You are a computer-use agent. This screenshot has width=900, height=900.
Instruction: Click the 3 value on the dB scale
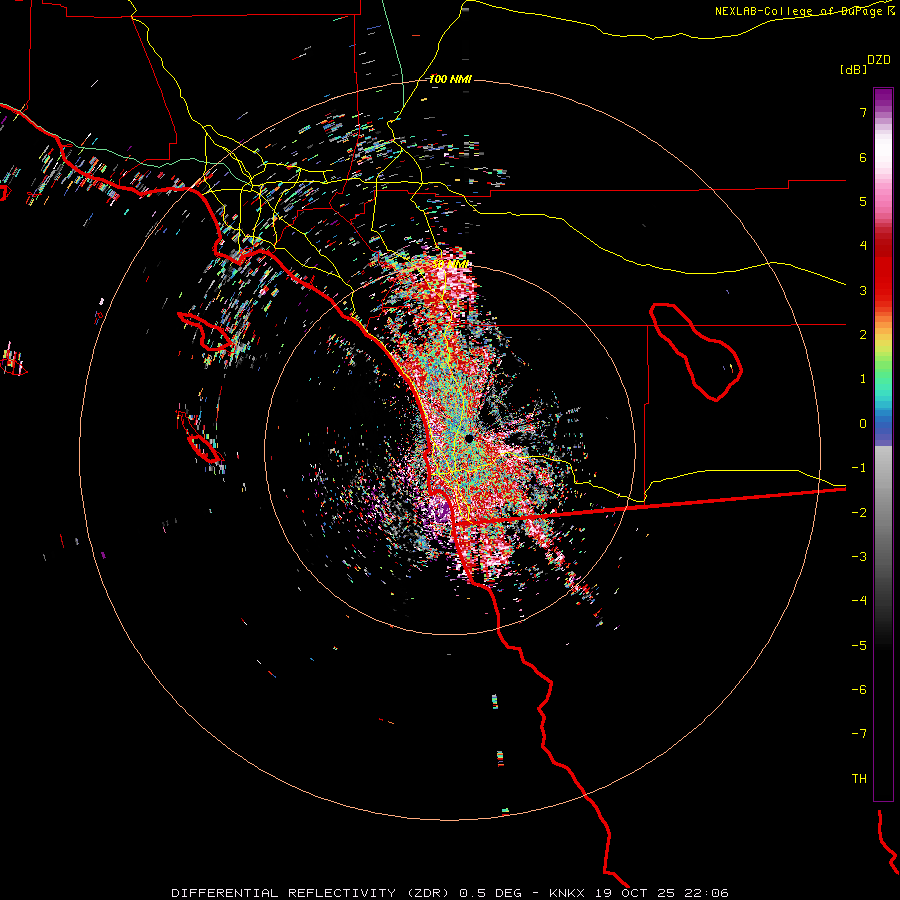click(x=862, y=290)
